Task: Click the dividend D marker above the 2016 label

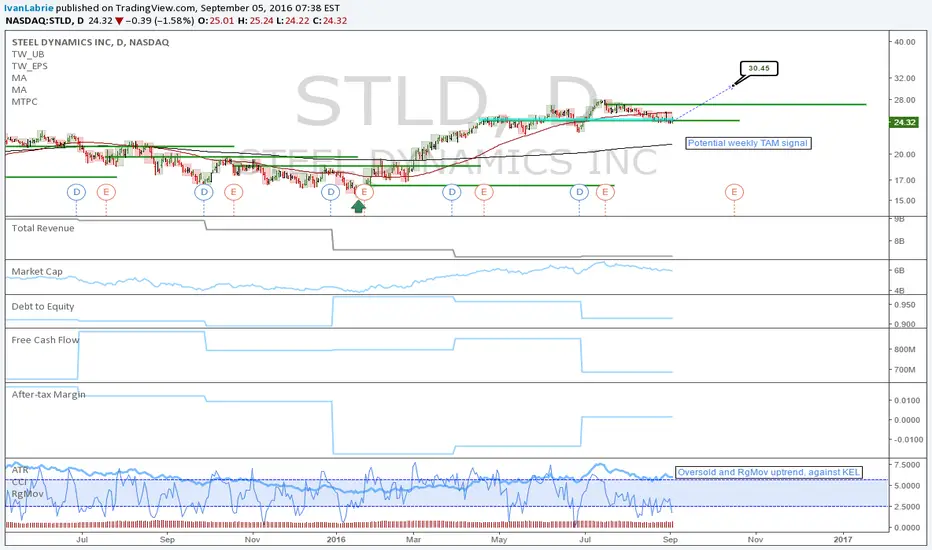Action: coord(330,192)
